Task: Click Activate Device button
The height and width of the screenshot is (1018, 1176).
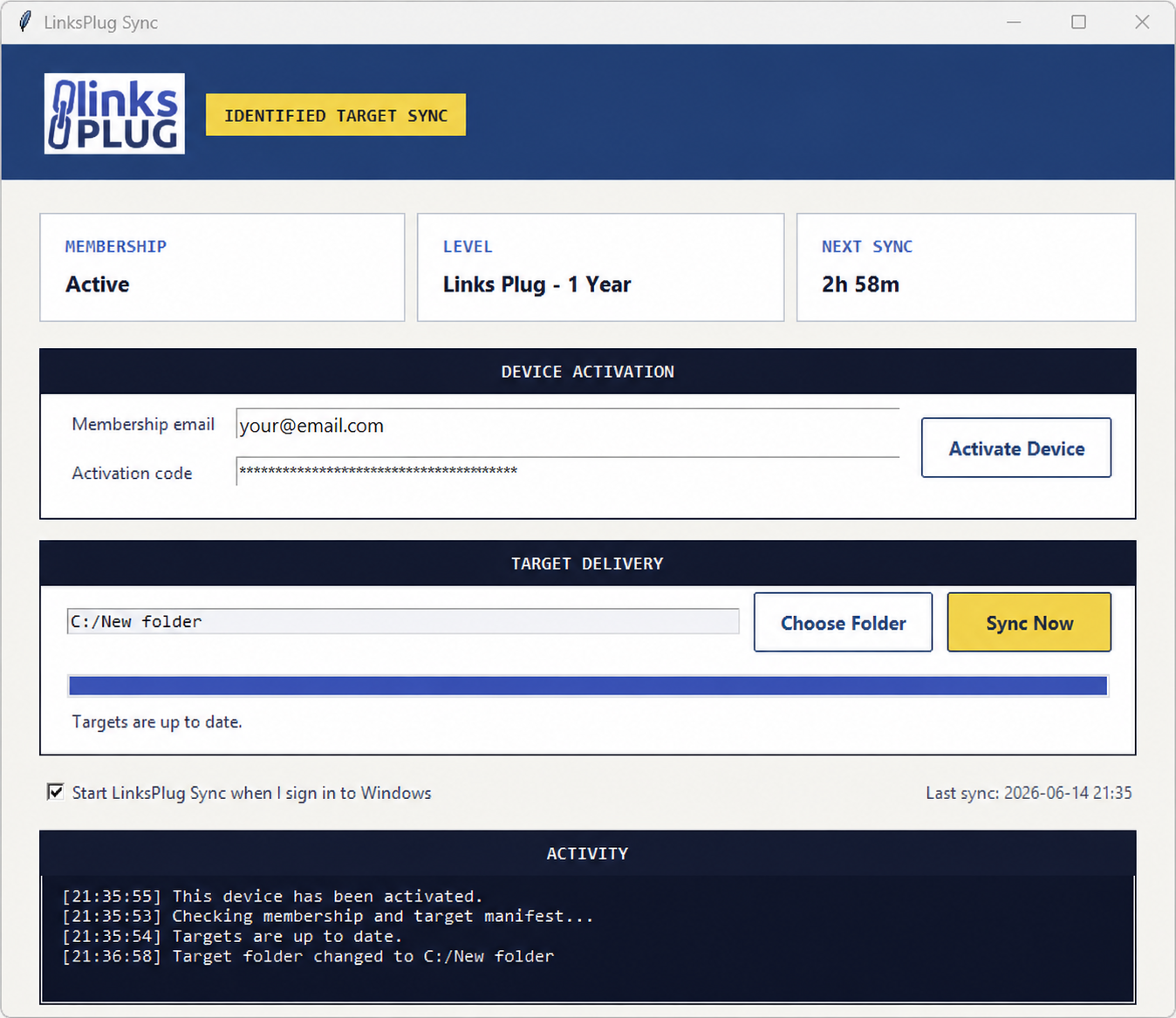Action: click(x=1016, y=448)
